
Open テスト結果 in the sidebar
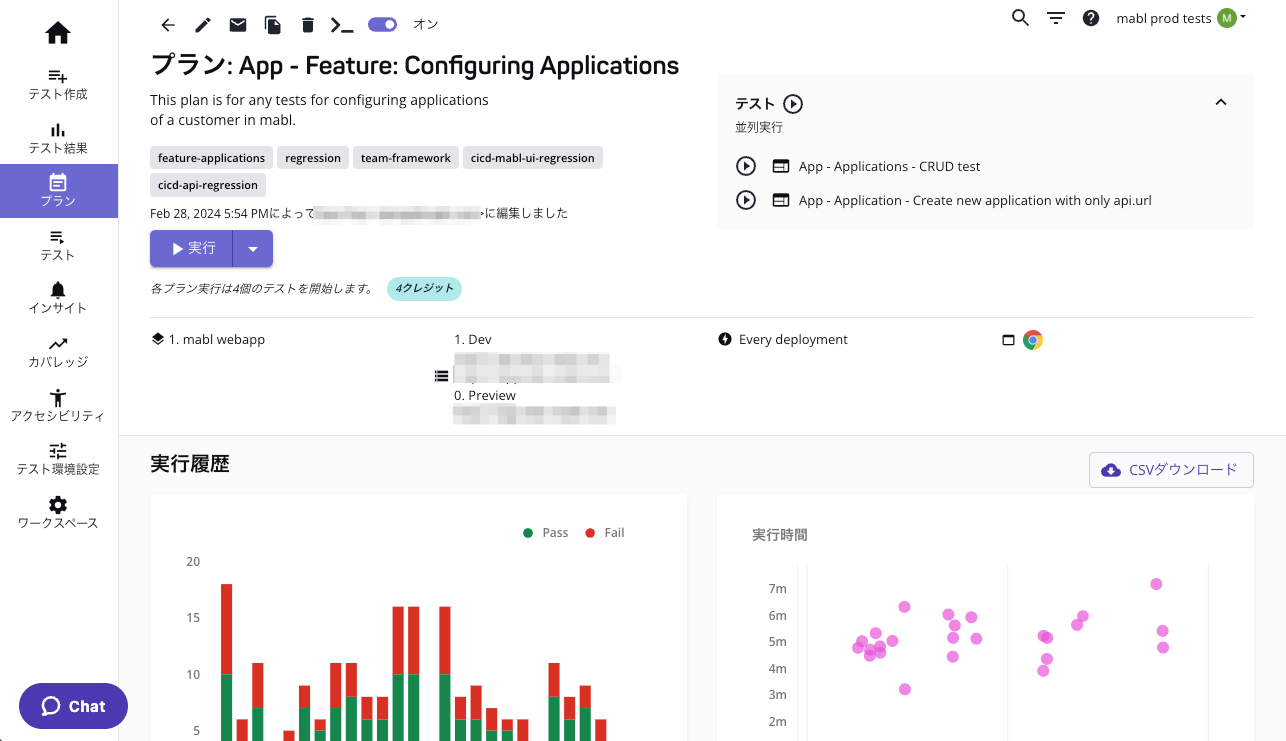click(58, 138)
